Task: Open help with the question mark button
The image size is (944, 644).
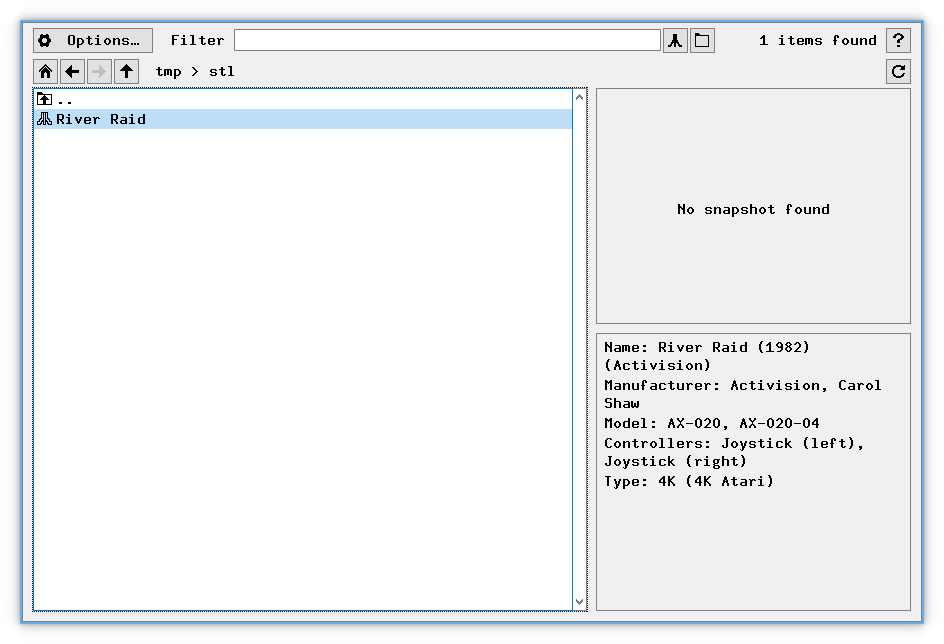Action: click(x=898, y=40)
